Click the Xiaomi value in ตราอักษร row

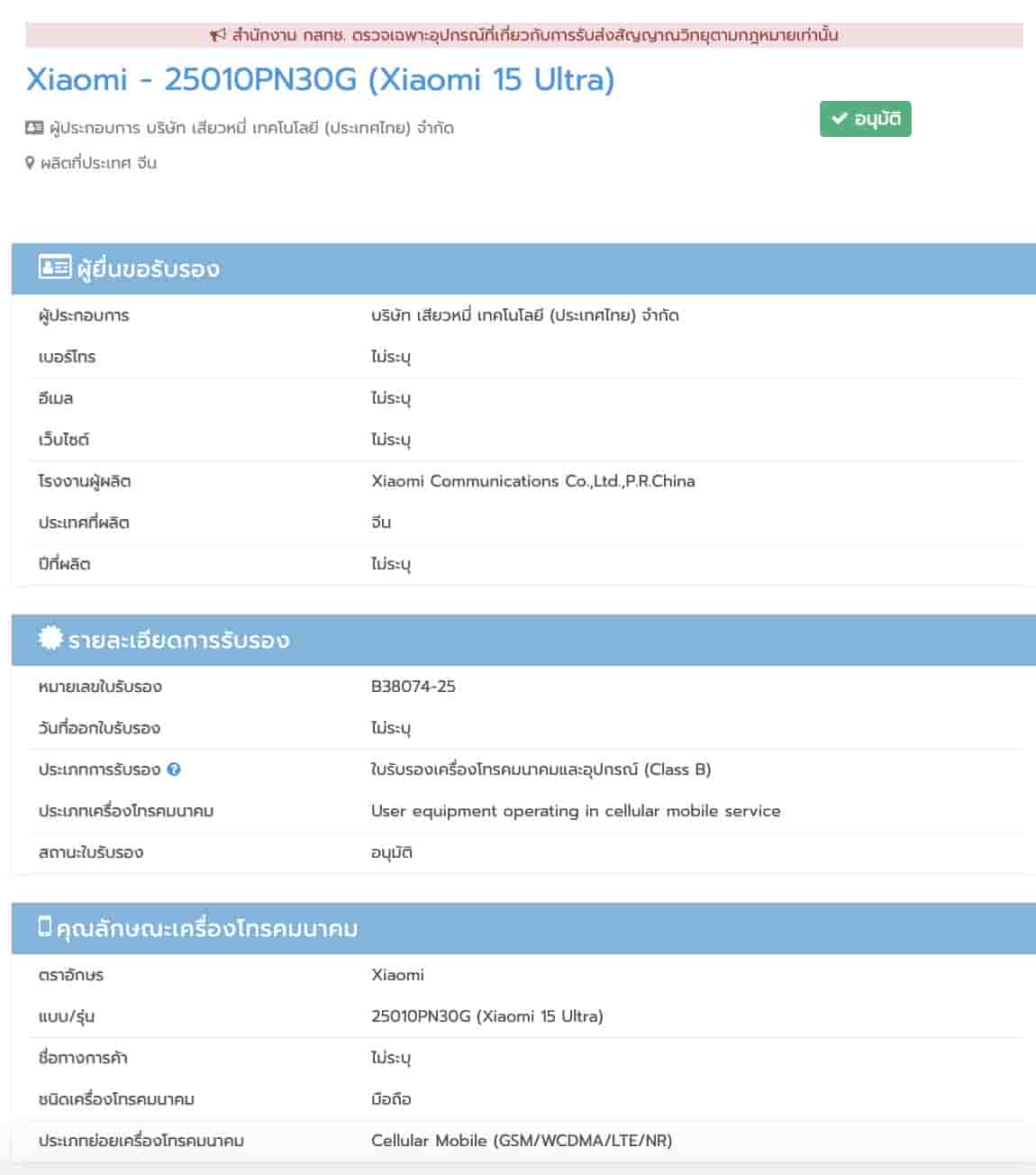[397, 975]
